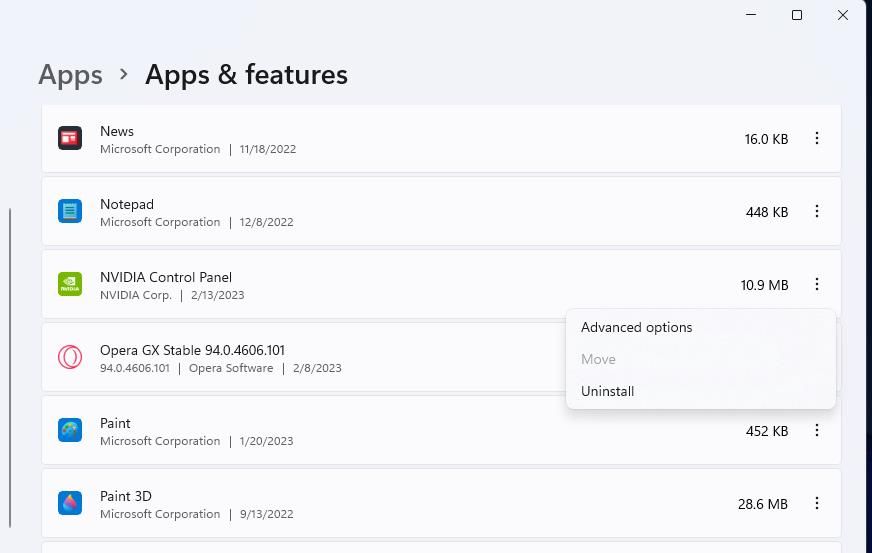
Task: Click the Notepad app icon
Action: pyautogui.click(x=69, y=211)
